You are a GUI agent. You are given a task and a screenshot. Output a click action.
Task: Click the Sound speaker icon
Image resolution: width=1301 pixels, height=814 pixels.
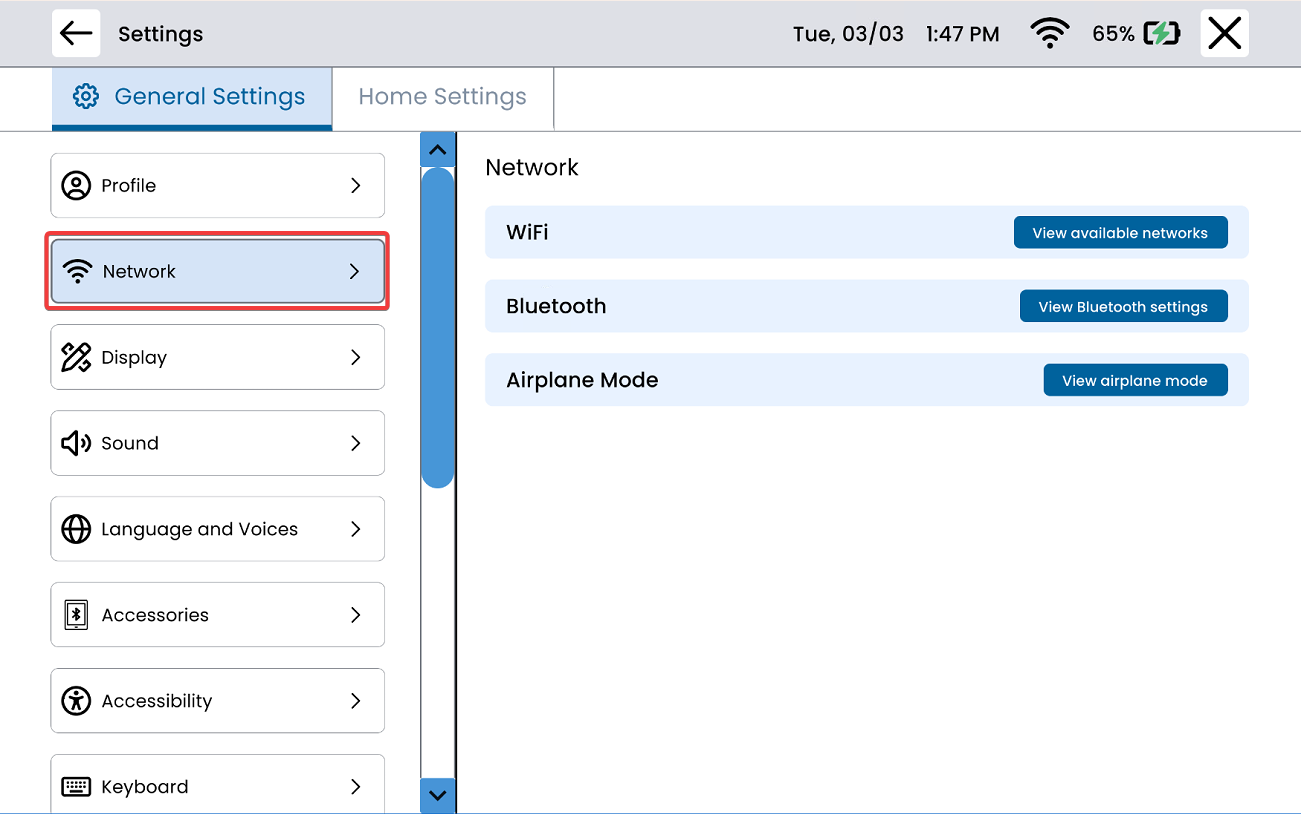pos(76,443)
